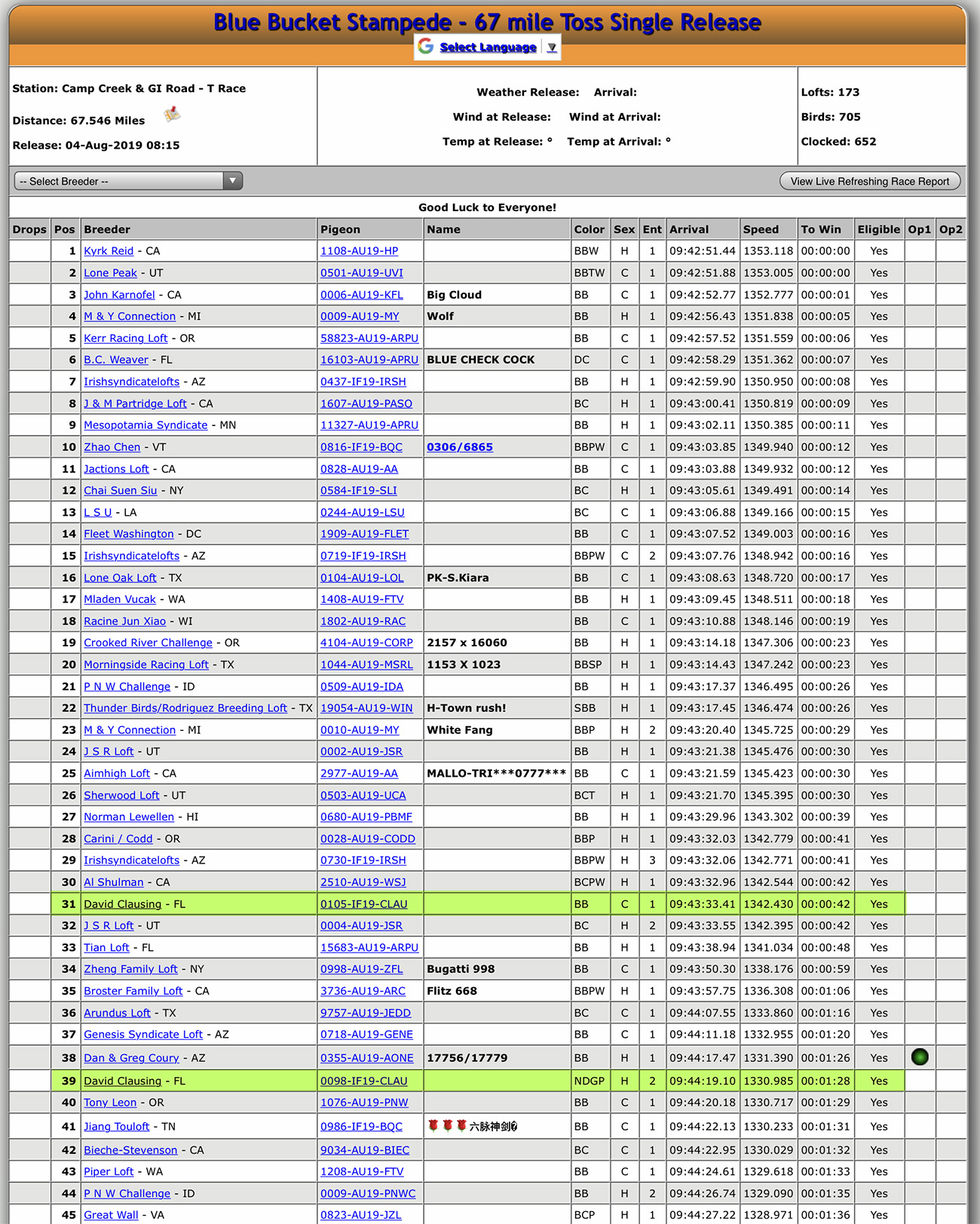The height and width of the screenshot is (1224, 980).
Task: Open the Kyrk Reid breeder link
Action: (x=109, y=251)
